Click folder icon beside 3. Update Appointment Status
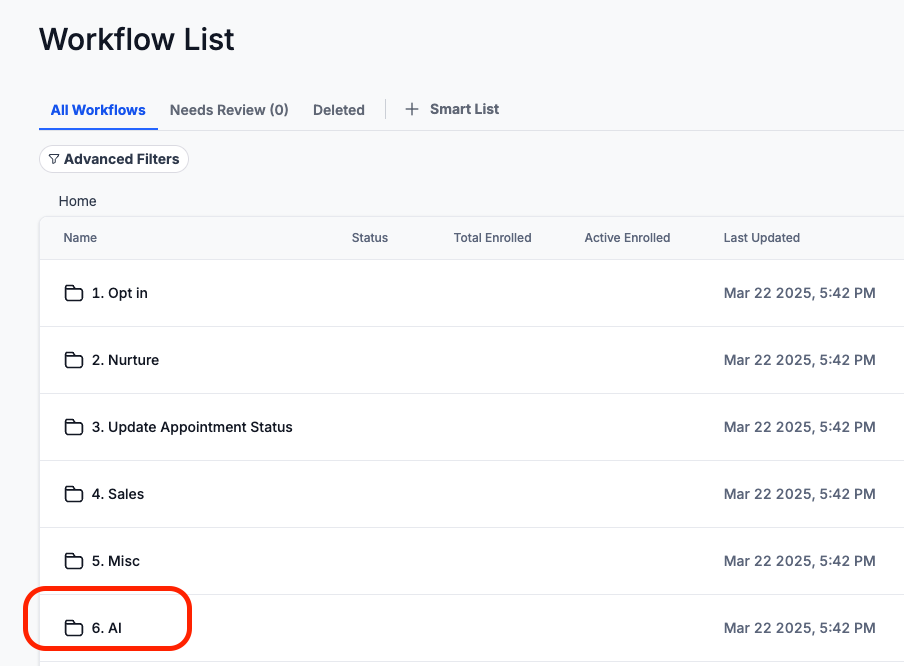Image resolution: width=904 pixels, height=666 pixels. [73, 427]
